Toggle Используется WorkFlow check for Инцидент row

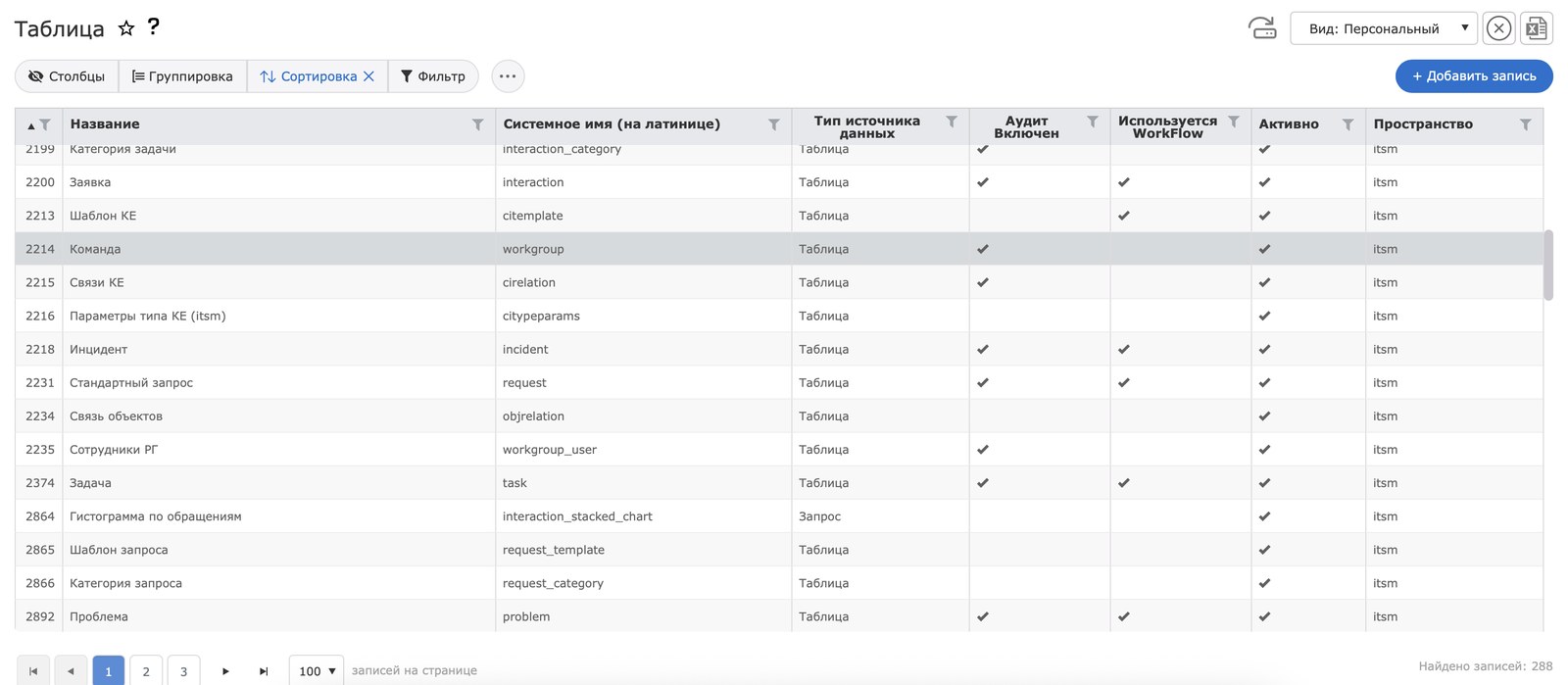[1124, 349]
